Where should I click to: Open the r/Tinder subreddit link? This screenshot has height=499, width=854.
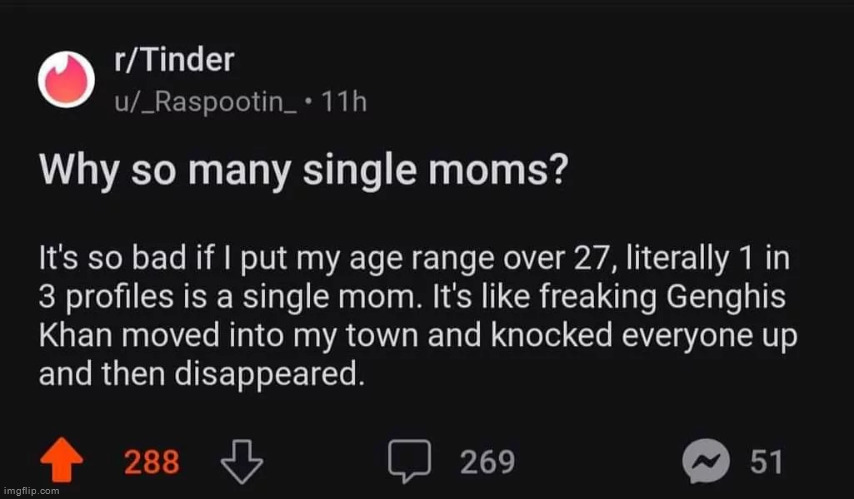[x=174, y=59]
